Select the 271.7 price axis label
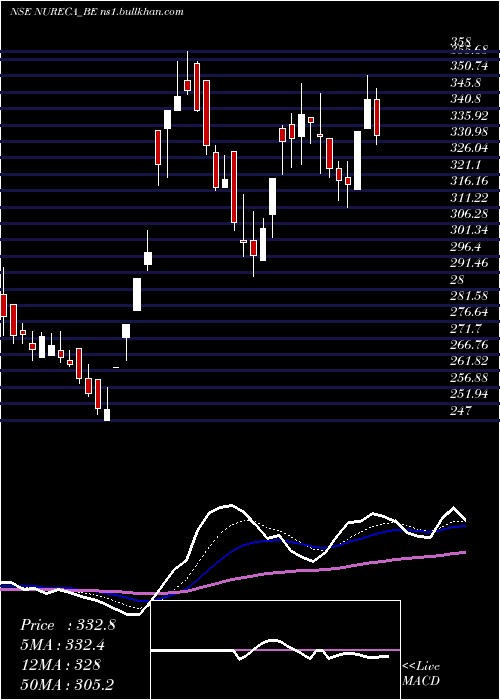The height and width of the screenshot is (700, 500). 466,329
